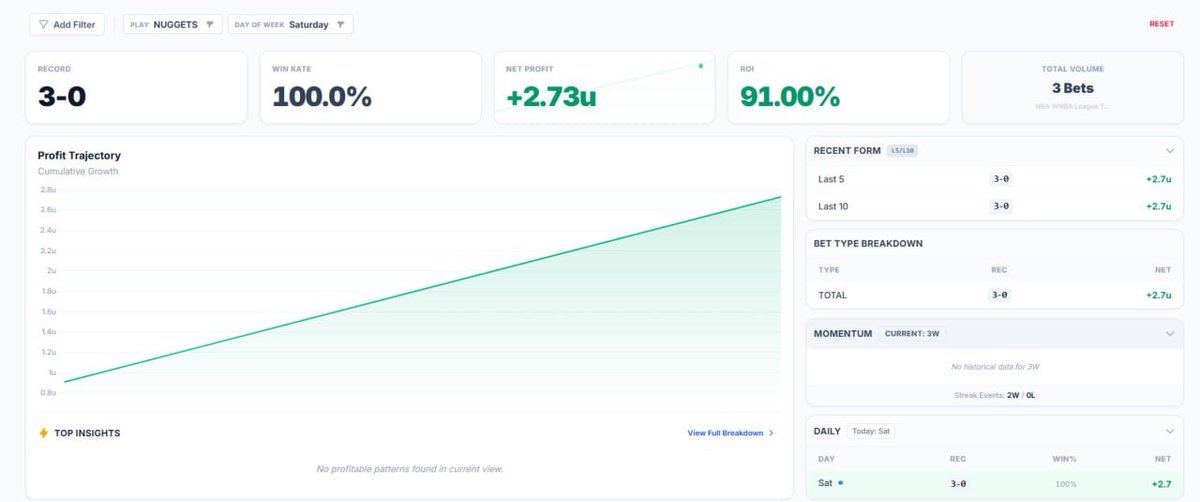Click the L5/L10 badge in Recent Form

click(900, 151)
